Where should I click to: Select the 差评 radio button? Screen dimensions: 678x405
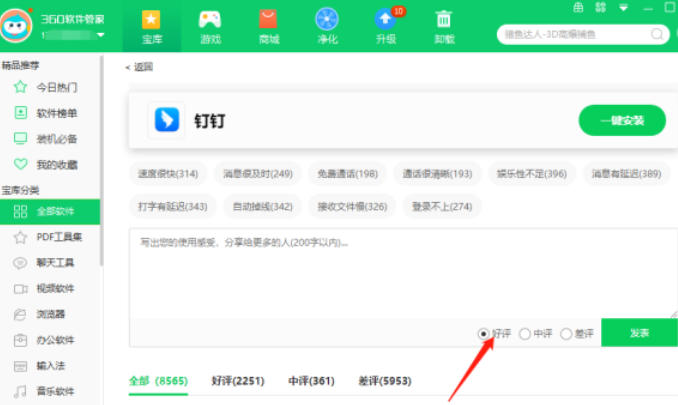click(566, 334)
